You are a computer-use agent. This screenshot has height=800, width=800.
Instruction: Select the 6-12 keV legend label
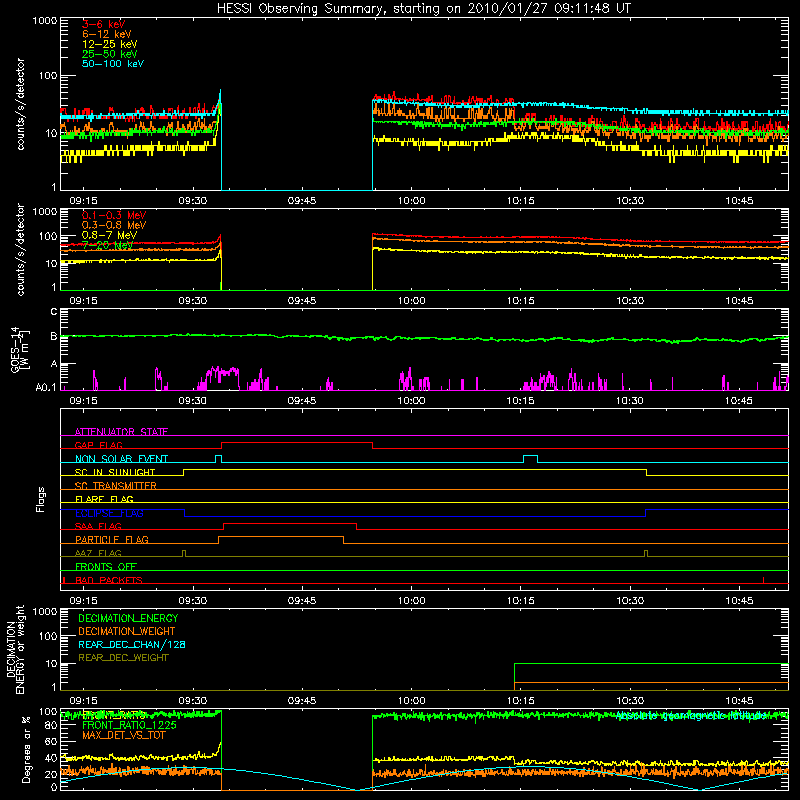107,34
